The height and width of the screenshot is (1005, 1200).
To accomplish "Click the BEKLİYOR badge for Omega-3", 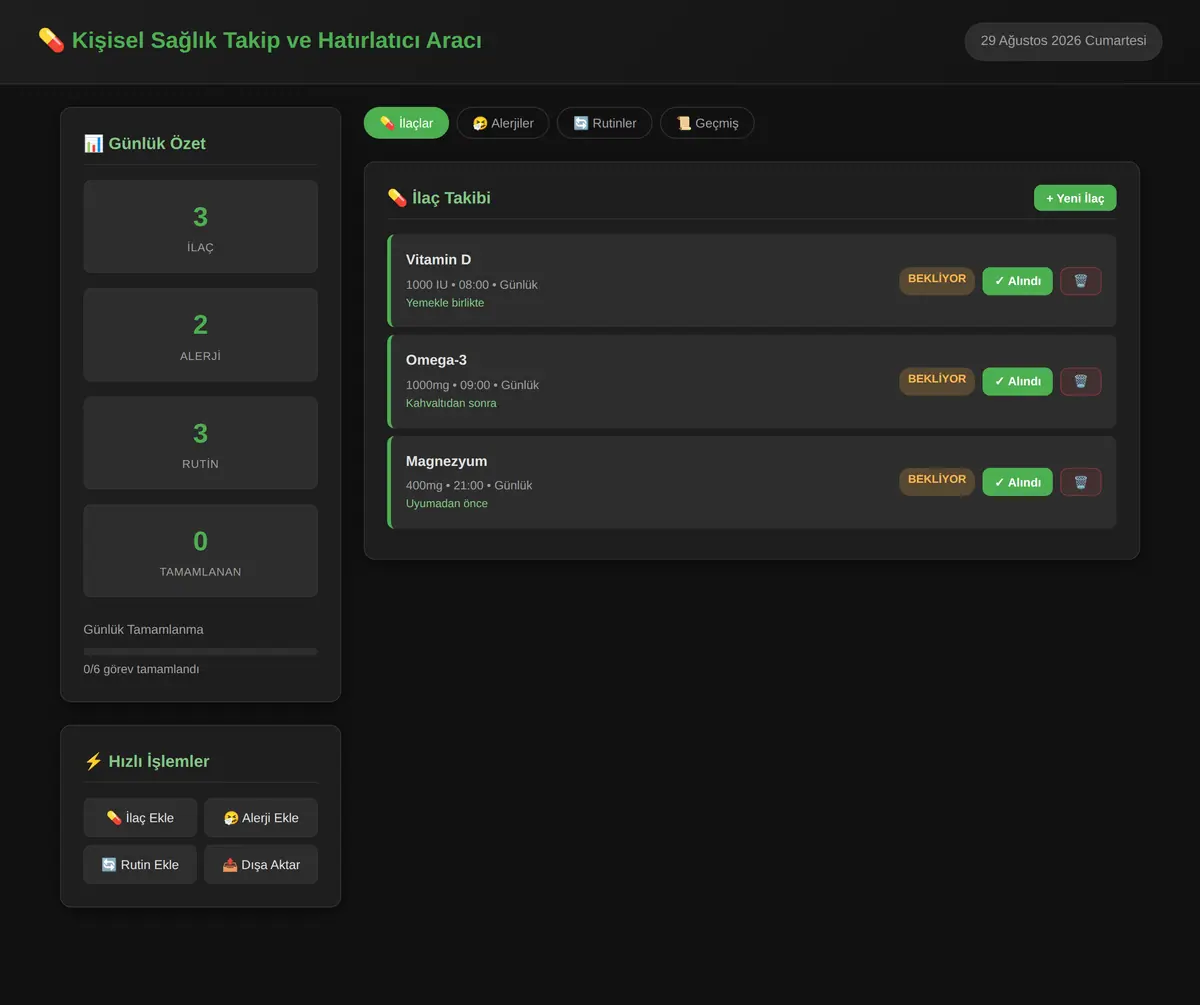I will point(937,379).
